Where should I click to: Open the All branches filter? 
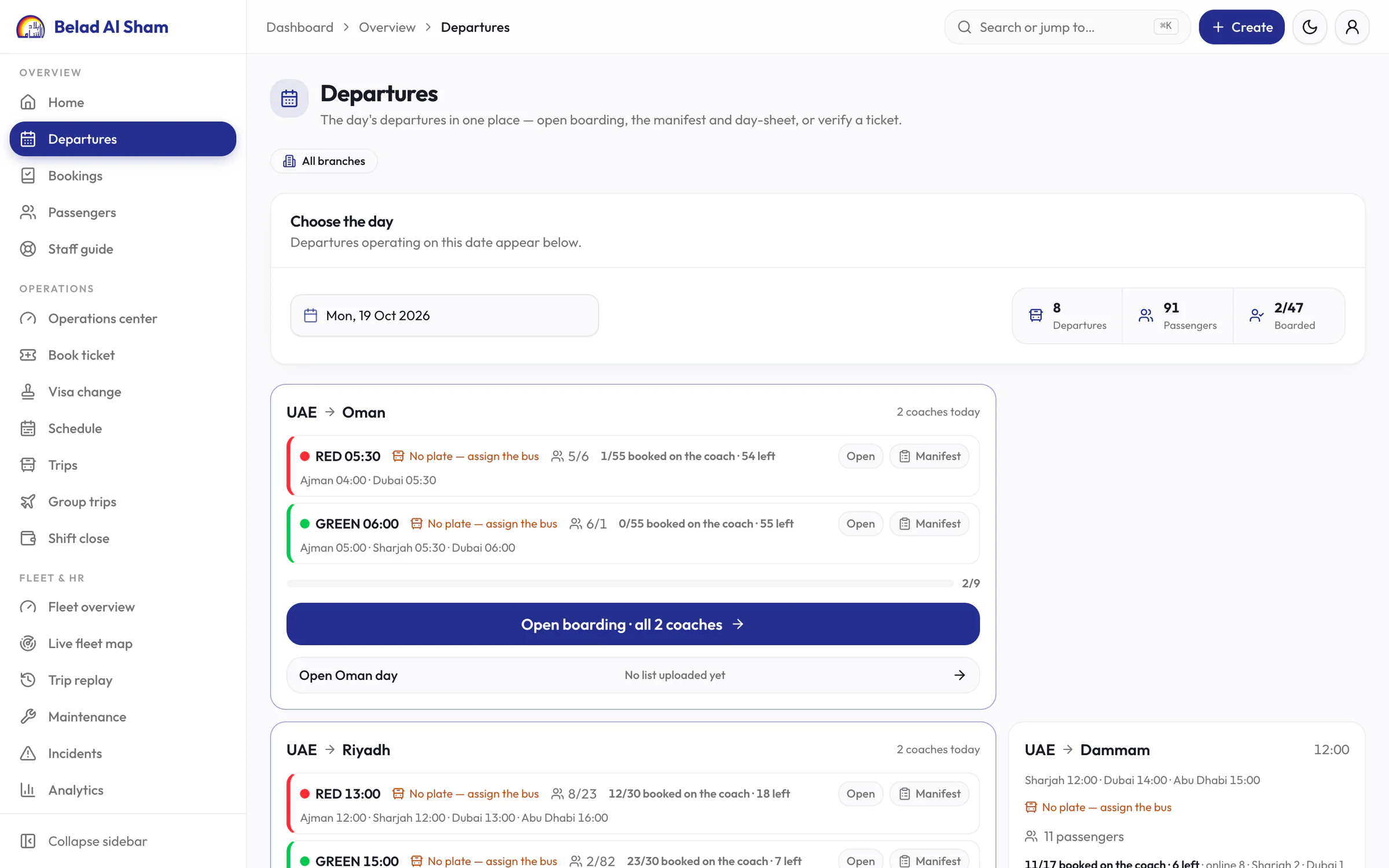click(x=324, y=161)
